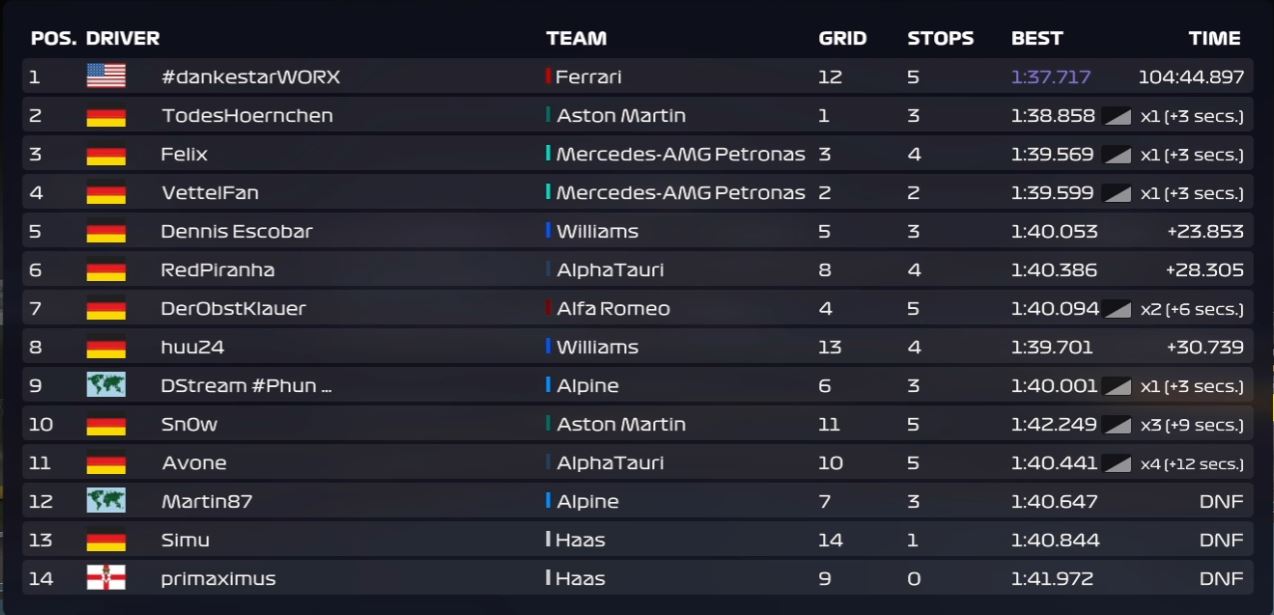
Task: Click the world map flag beside Martin87
Action: pos(106,501)
